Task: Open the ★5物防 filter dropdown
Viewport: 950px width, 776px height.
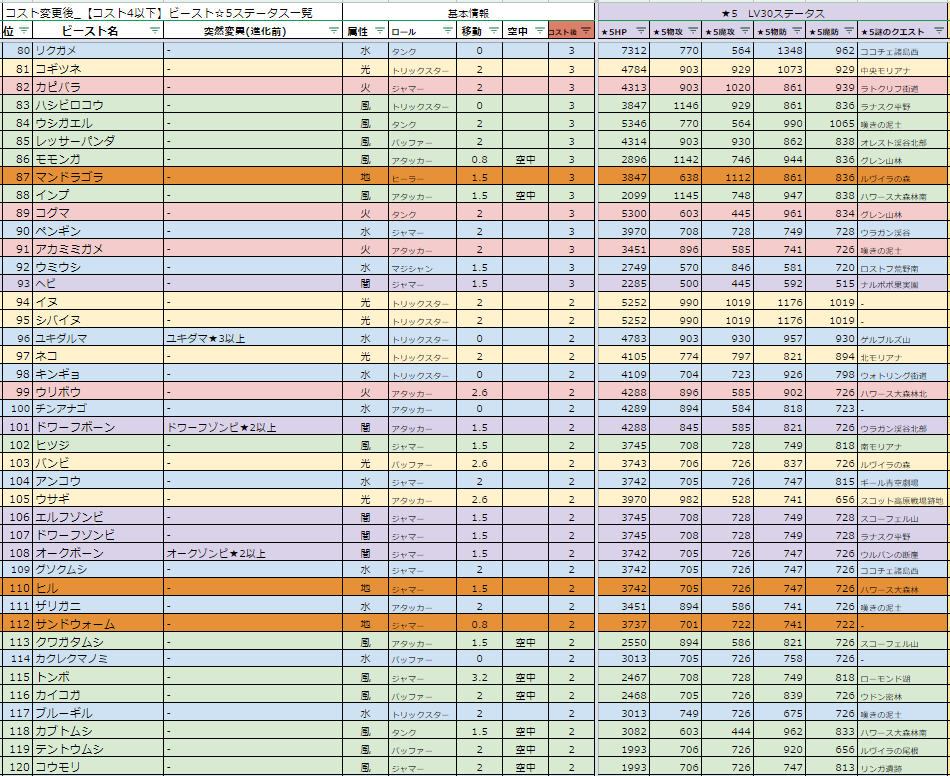Action: (x=796, y=32)
